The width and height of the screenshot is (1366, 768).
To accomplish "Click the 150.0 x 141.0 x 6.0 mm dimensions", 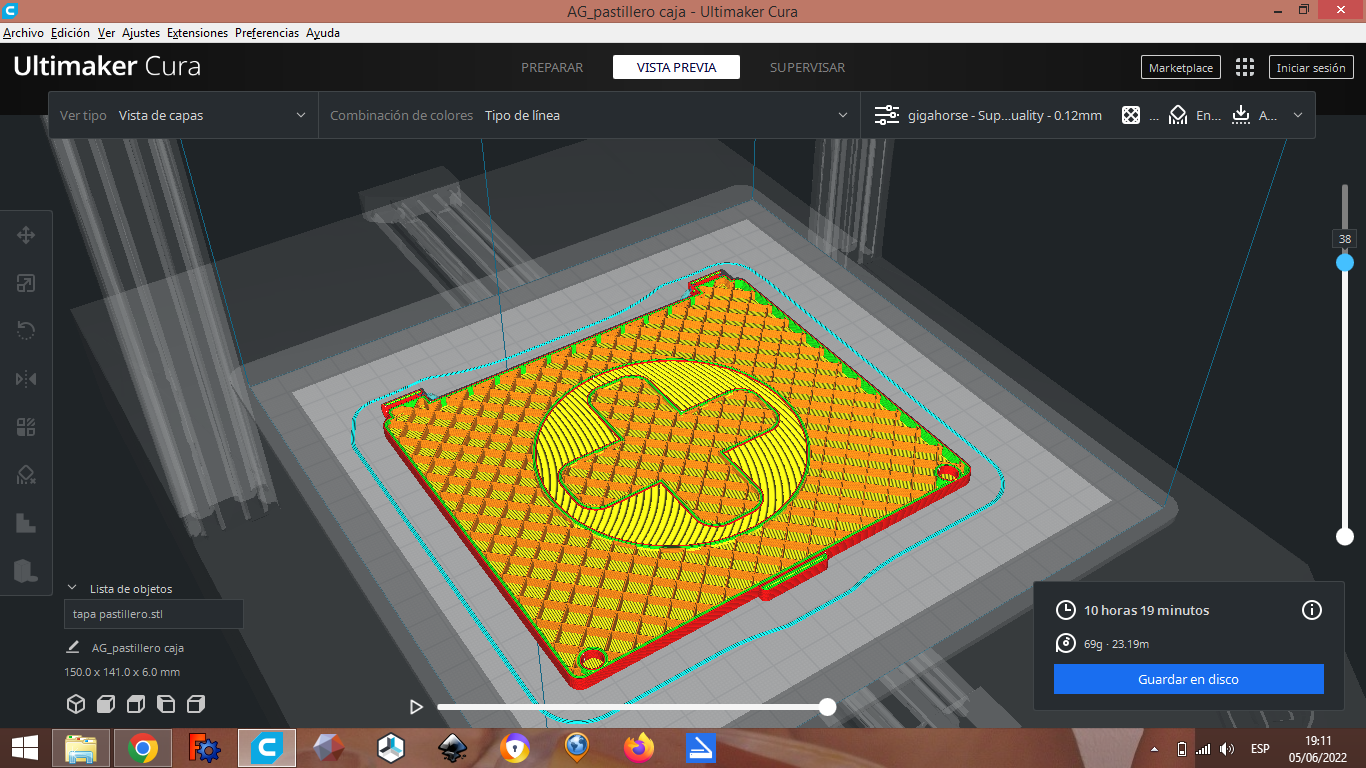I will (x=122, y=672).
